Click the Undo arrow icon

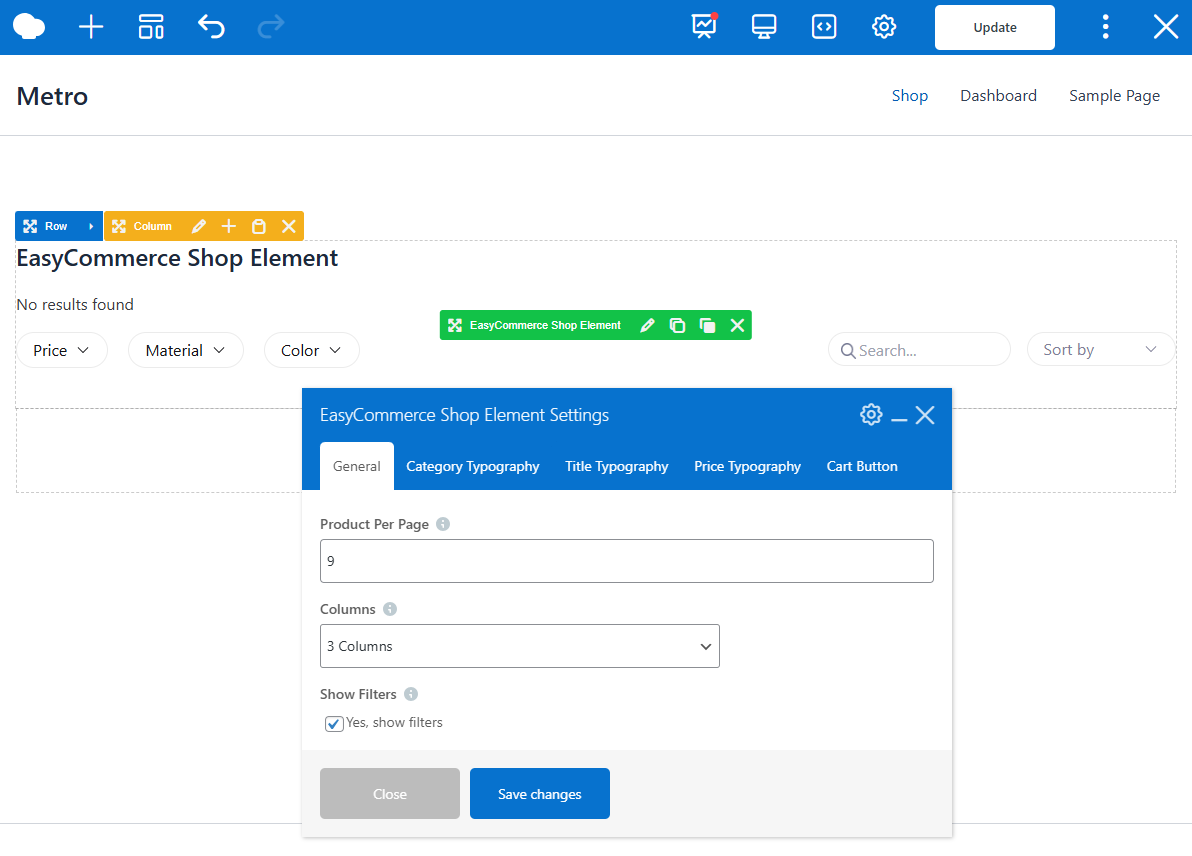pos(211,27)
